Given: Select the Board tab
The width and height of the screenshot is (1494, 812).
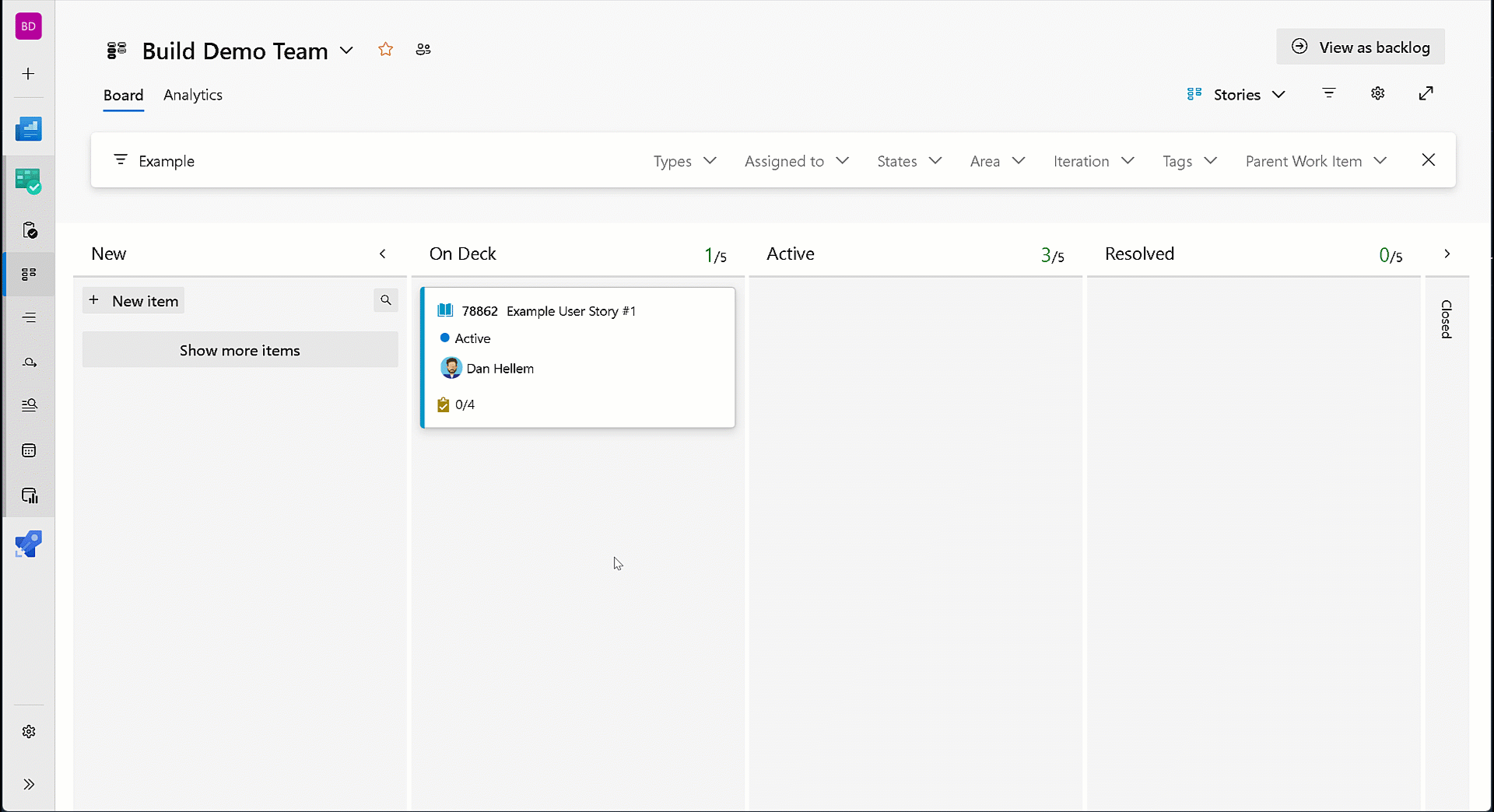Looking at the screenshot, I should pyautogui.click(x=123, y=95).
